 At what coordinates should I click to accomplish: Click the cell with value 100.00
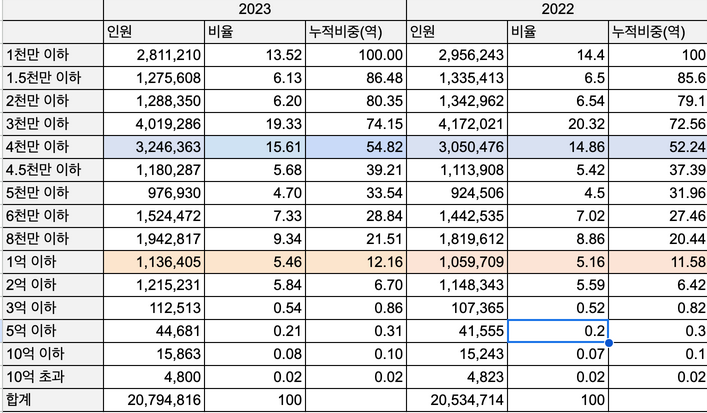tap(356, 55)
